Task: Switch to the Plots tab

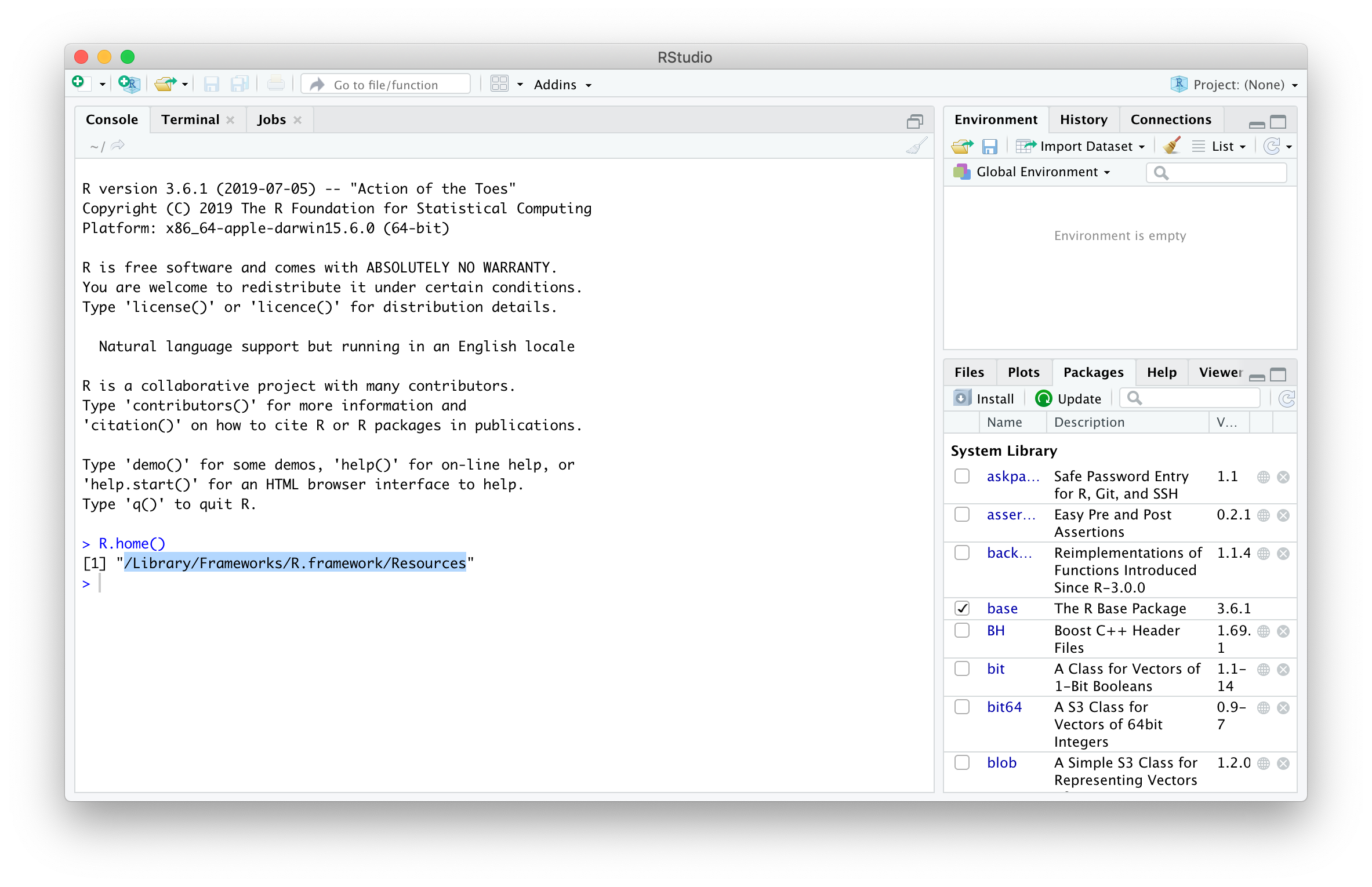Action: pos(1023,372)
